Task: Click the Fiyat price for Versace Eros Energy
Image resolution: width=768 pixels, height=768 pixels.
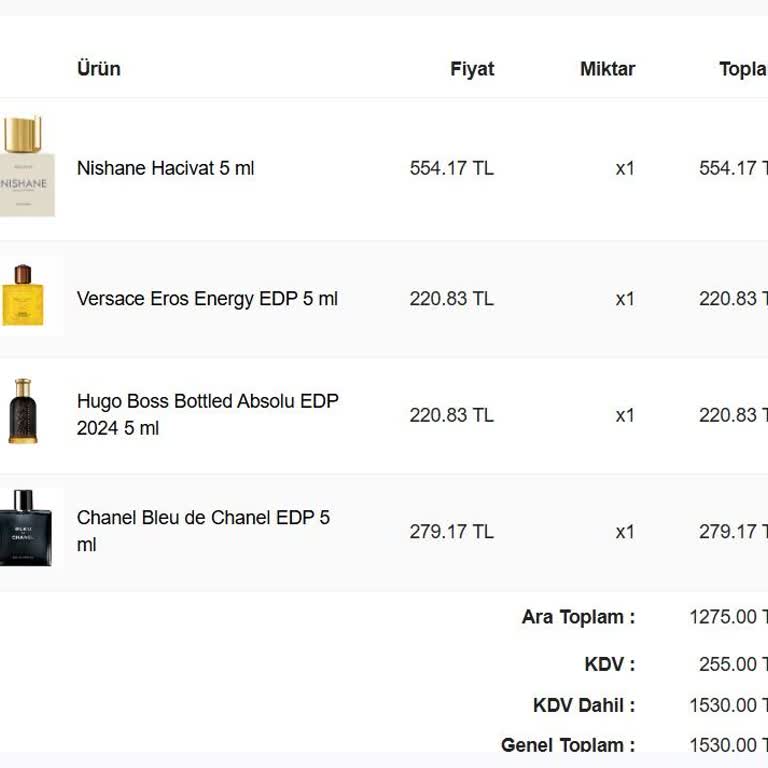Action: click(x=451, y=298)
